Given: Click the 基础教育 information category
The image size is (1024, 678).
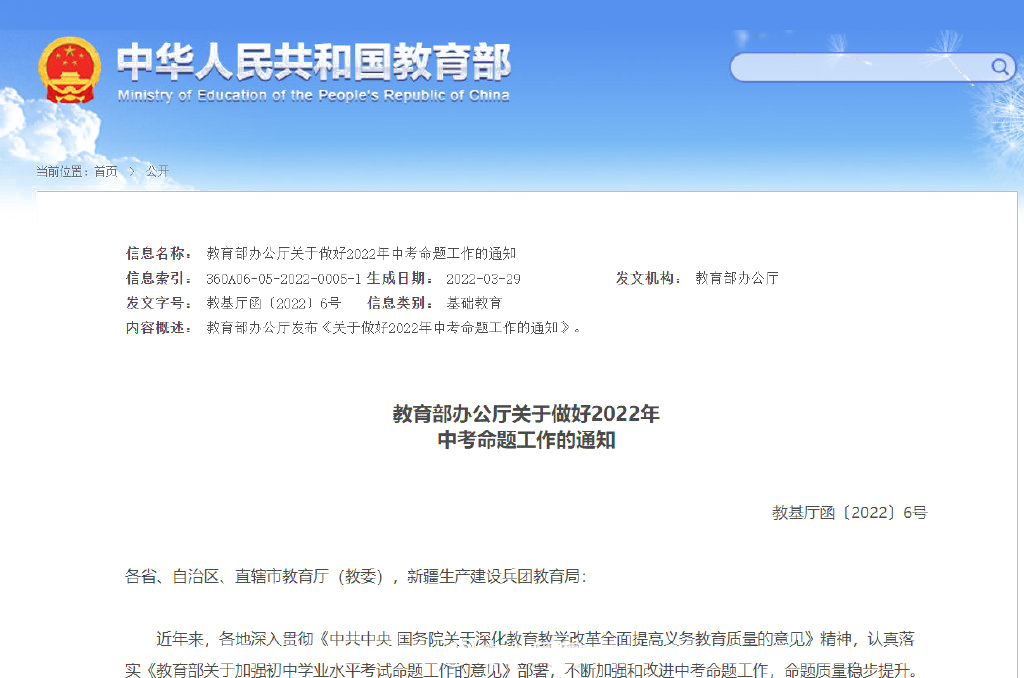Looking at the screenshot, I should point(474,303).
